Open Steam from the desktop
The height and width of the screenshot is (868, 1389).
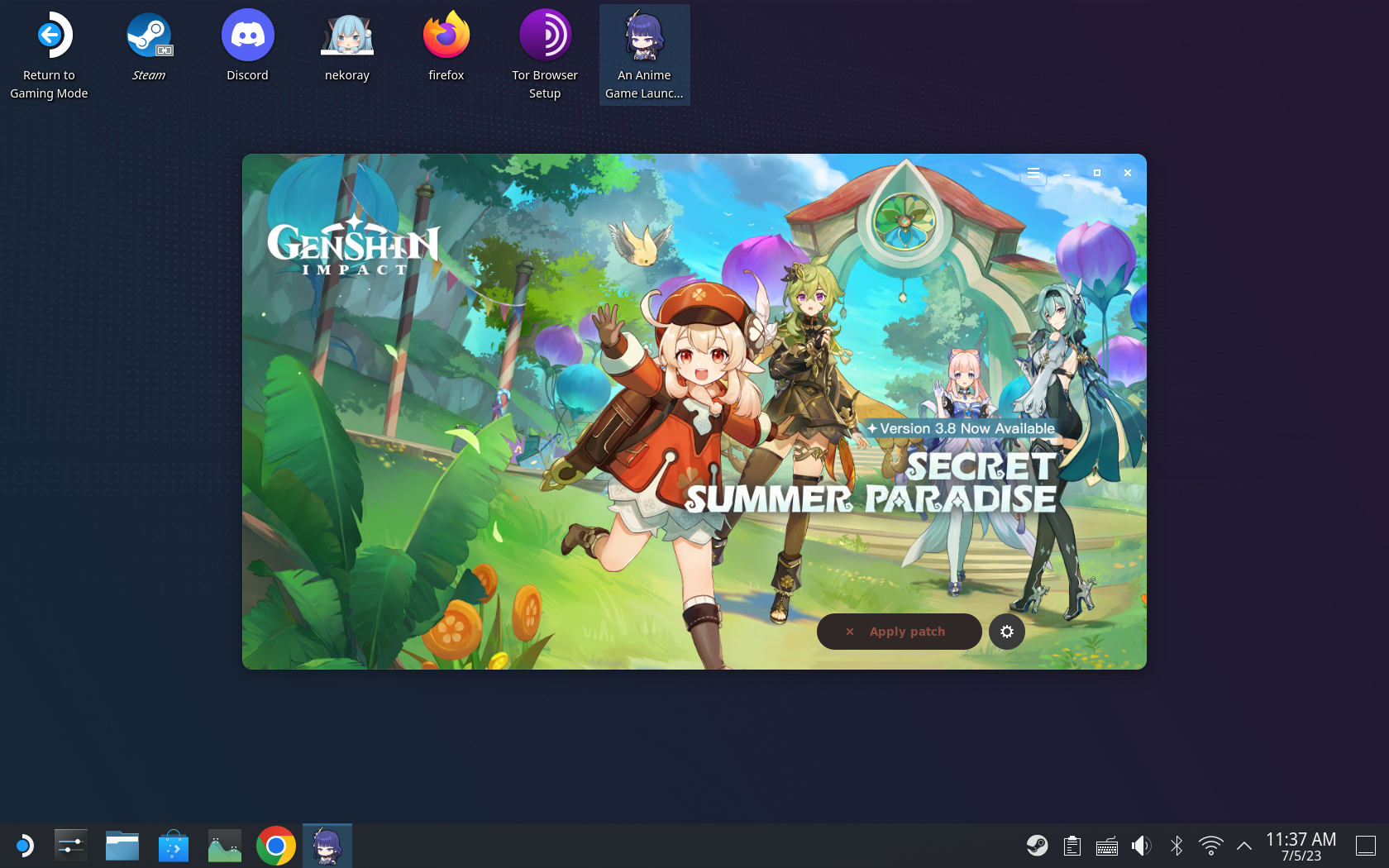tap(149, 35)
